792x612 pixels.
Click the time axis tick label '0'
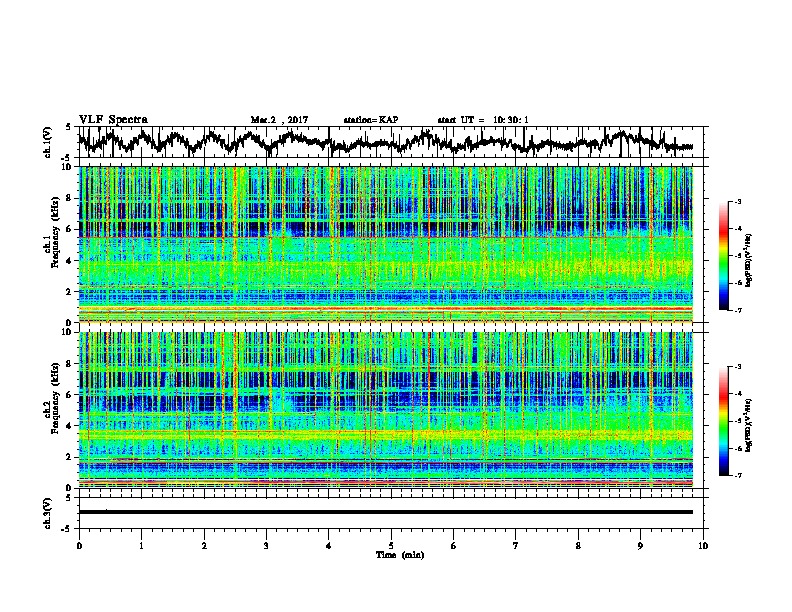tap(79, 546)
